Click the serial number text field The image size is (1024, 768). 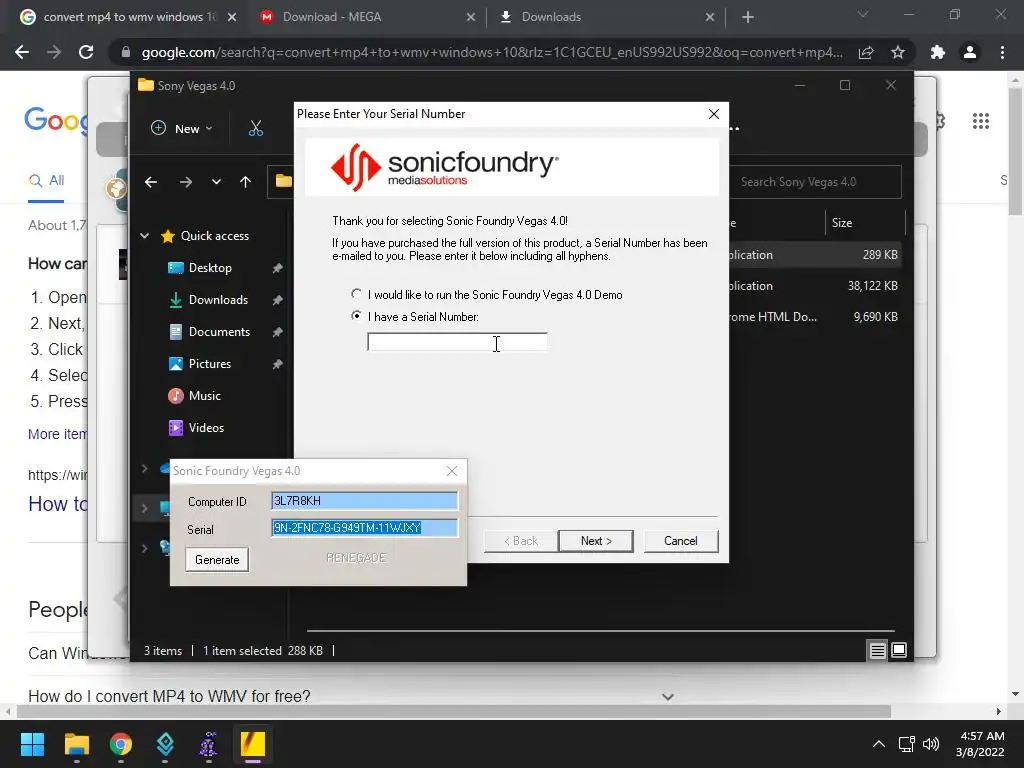457,342
